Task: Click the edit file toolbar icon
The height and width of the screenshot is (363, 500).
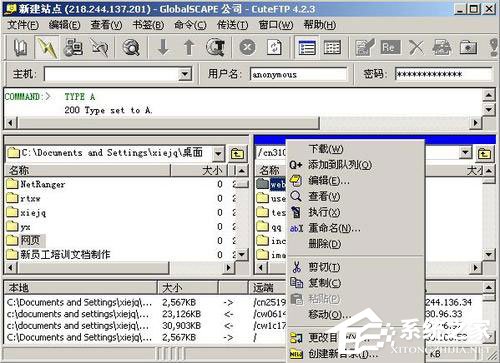Action: point(364,47)
